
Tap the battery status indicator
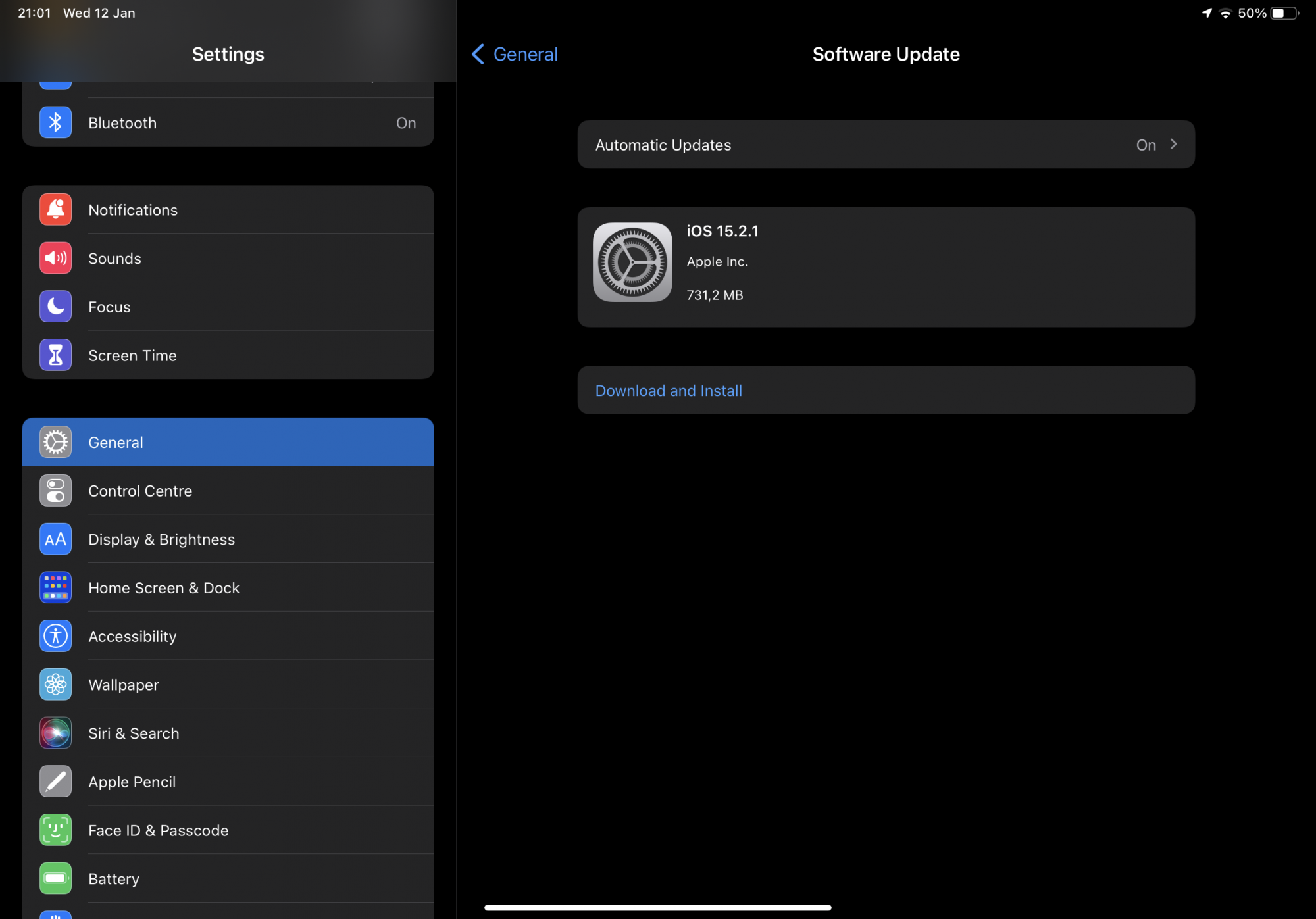click(x=1284, y=13)
